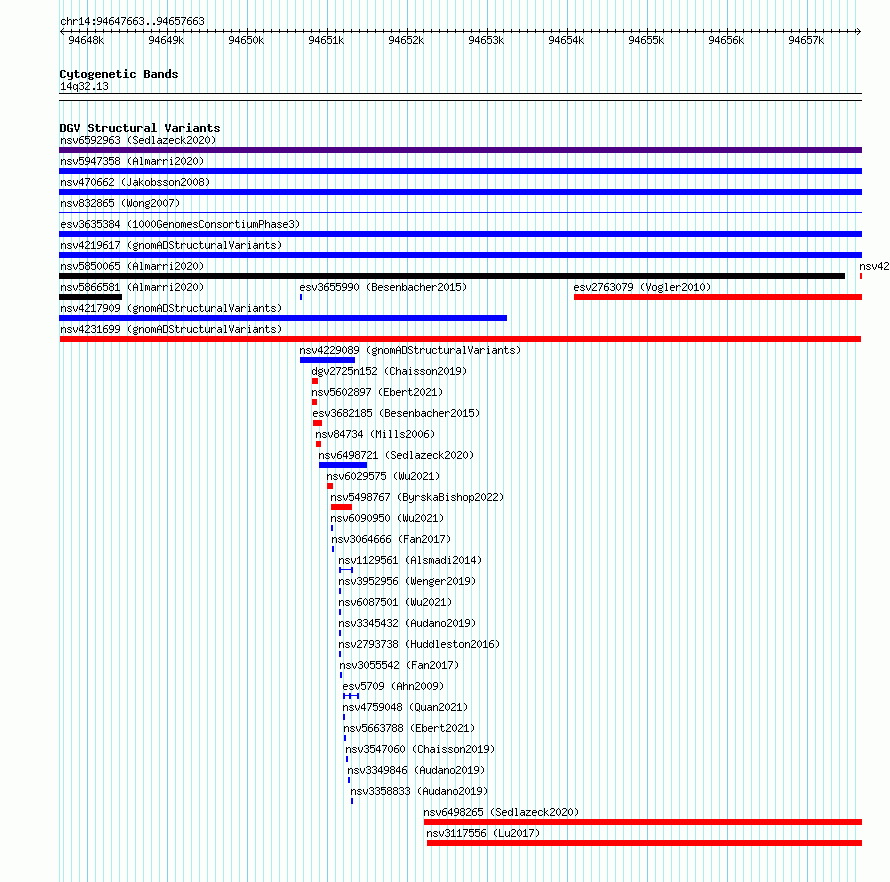
Task: Click the red nsv6498265 (Sedlazeck2020) bar
Action: [643, 822]
